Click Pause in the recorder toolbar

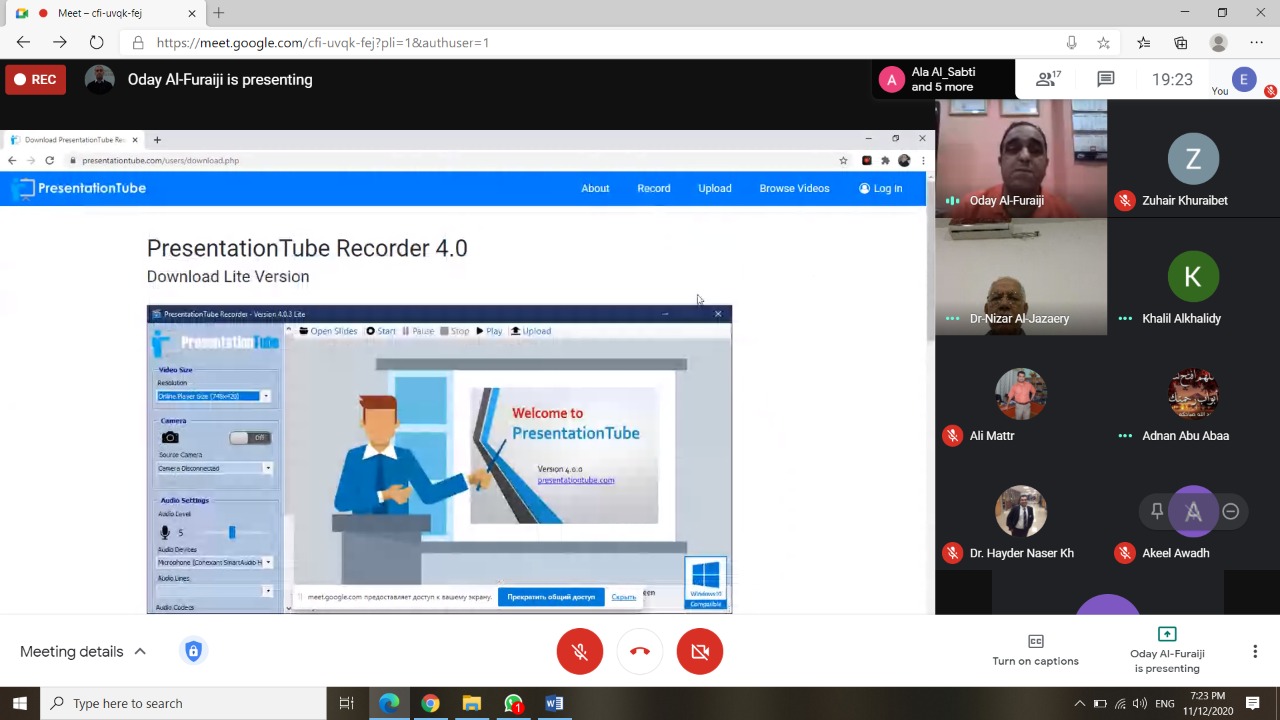(x=418, y=331)
